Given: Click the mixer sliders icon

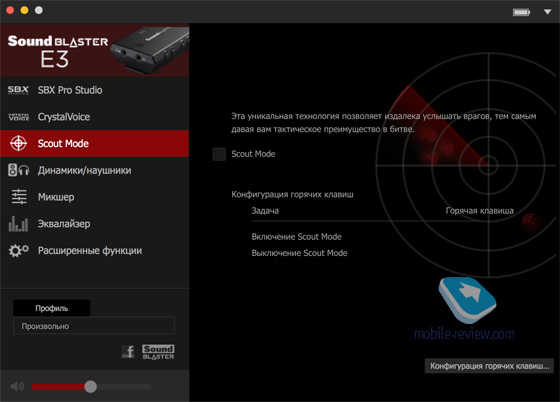Looking at the screenshot, I should pos(19,197).
